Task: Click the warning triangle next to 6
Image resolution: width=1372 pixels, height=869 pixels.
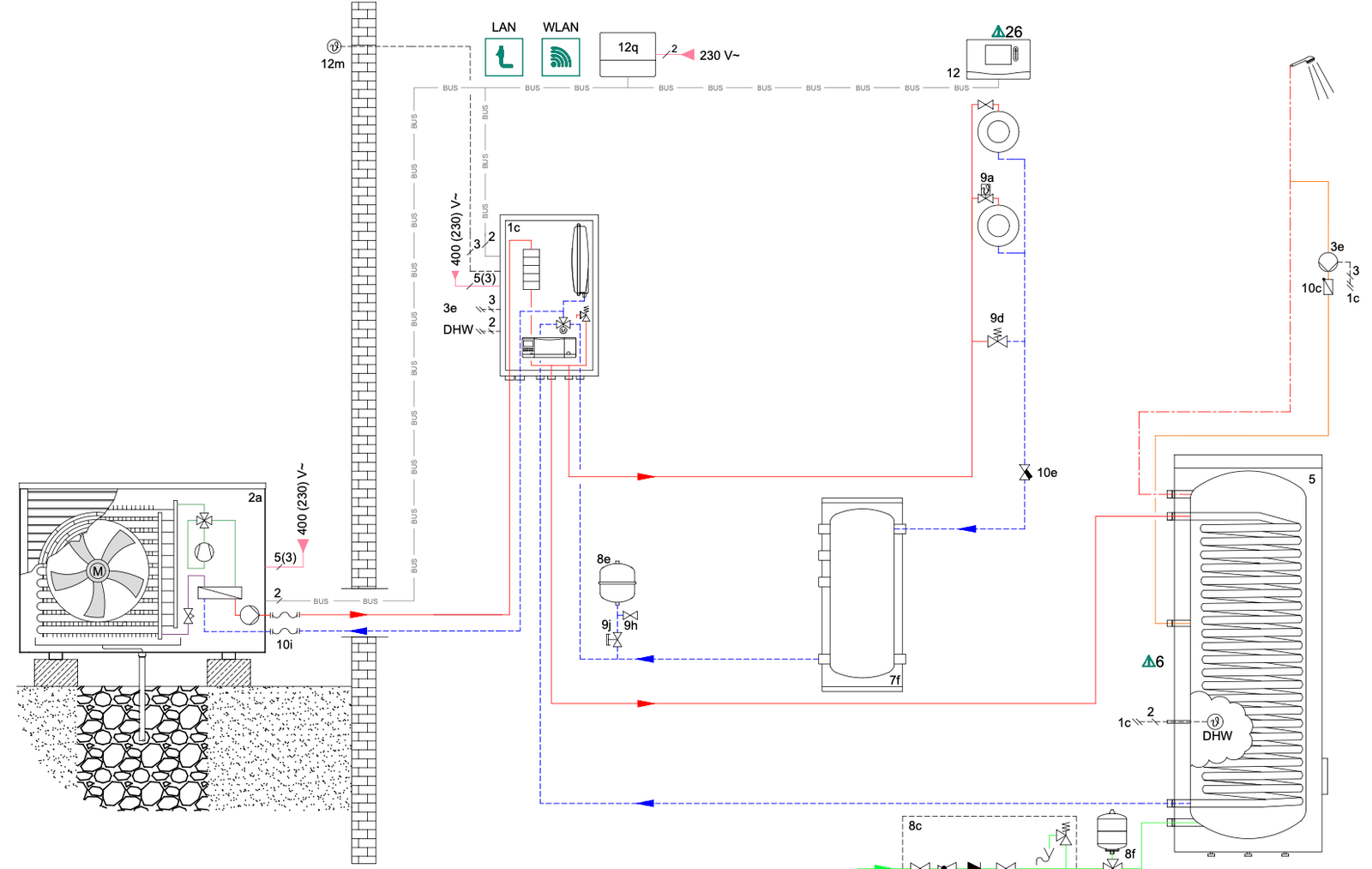Action: 1148,661
